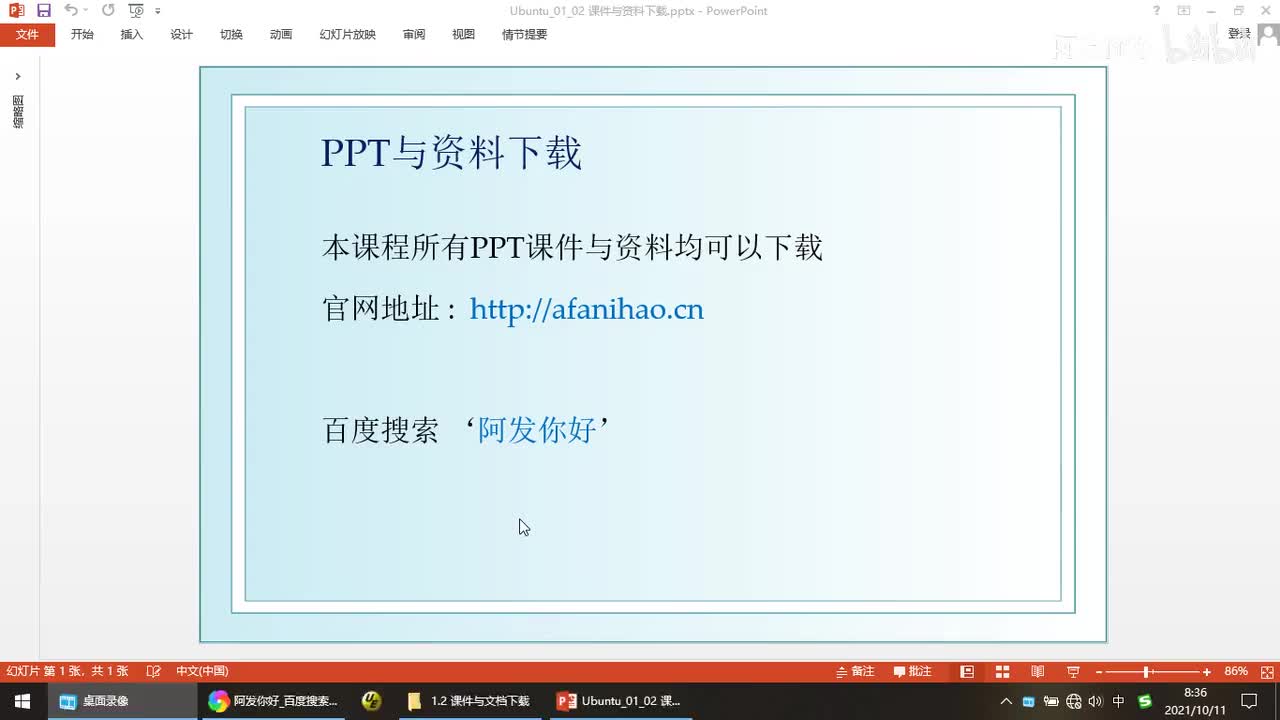Screen dimensions: 1280x720
Task: Switch to Slide Sorter view
Action: (1002, 671)
